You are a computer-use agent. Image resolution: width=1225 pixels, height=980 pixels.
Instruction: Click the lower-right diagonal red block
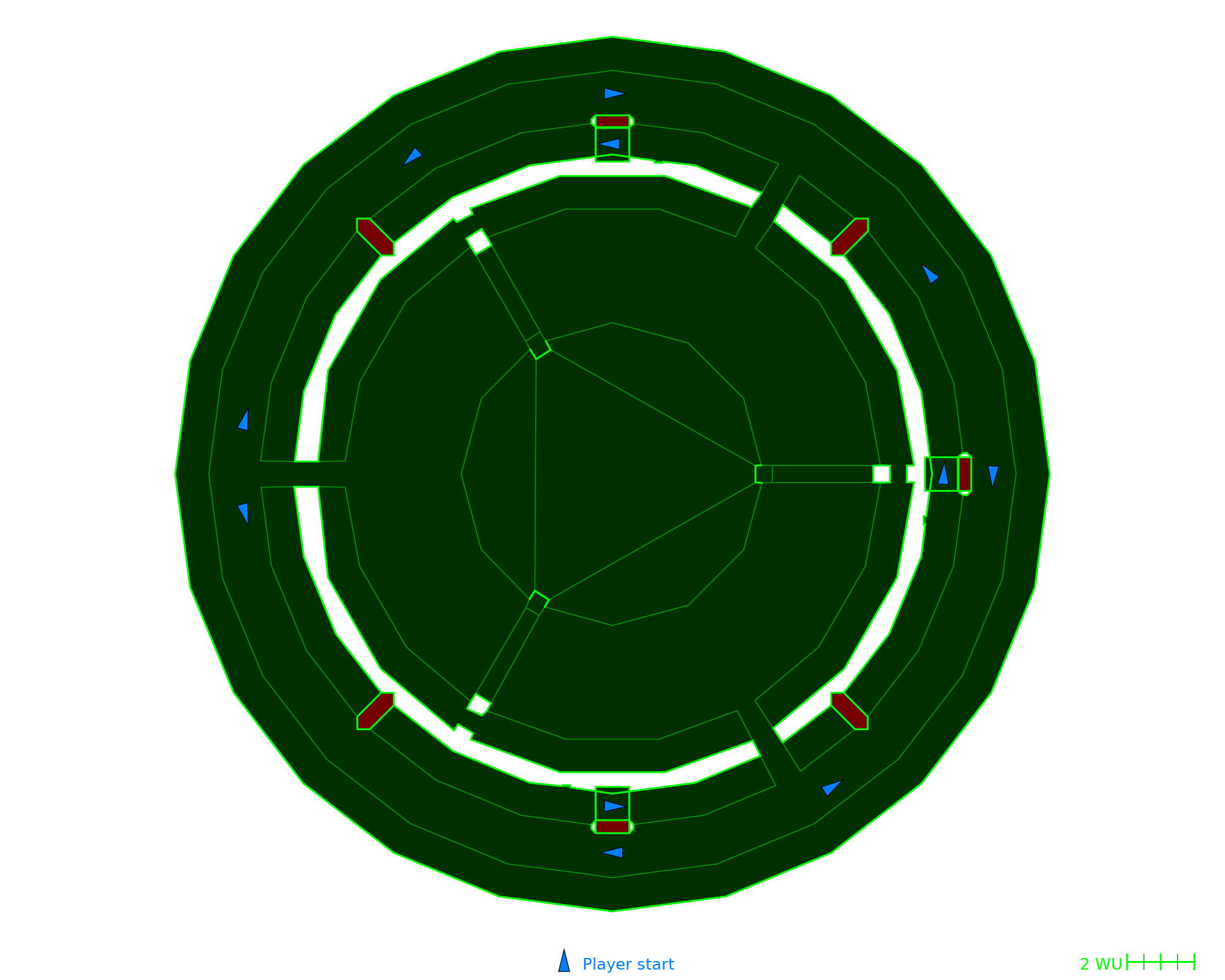click(x=850, y=710)
